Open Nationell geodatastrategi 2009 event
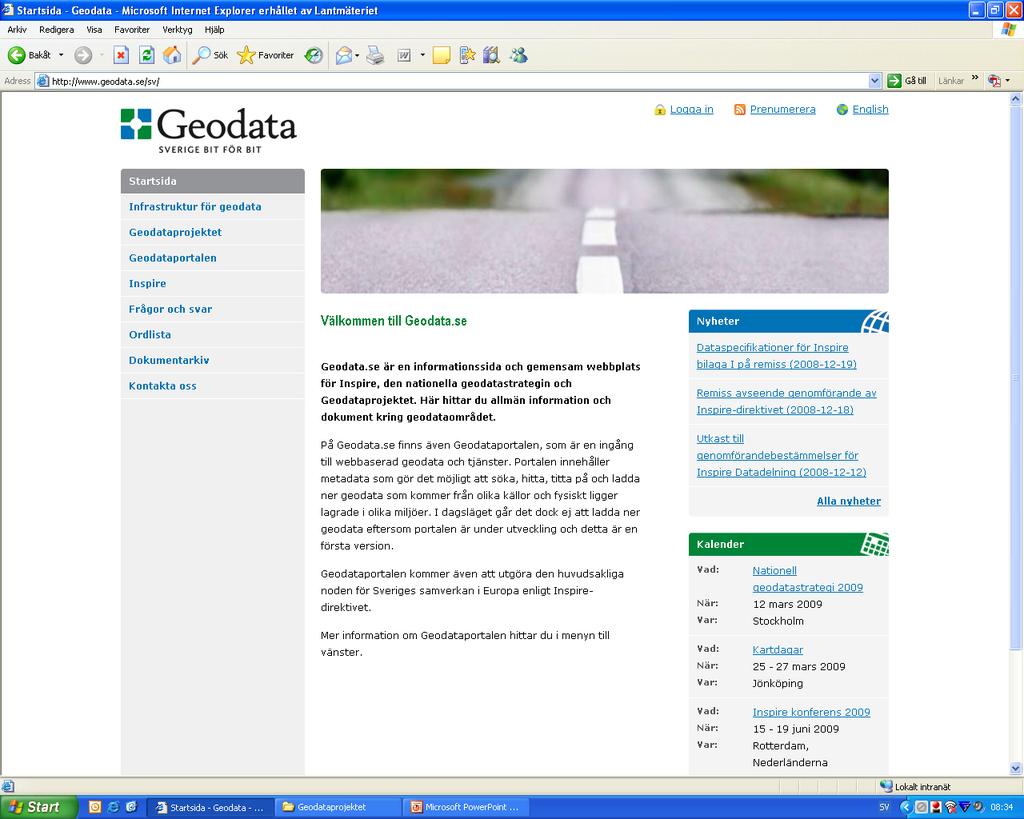The height and width of the screenshot is (819, 1024). pyautogui.click(x=807, y=579)
